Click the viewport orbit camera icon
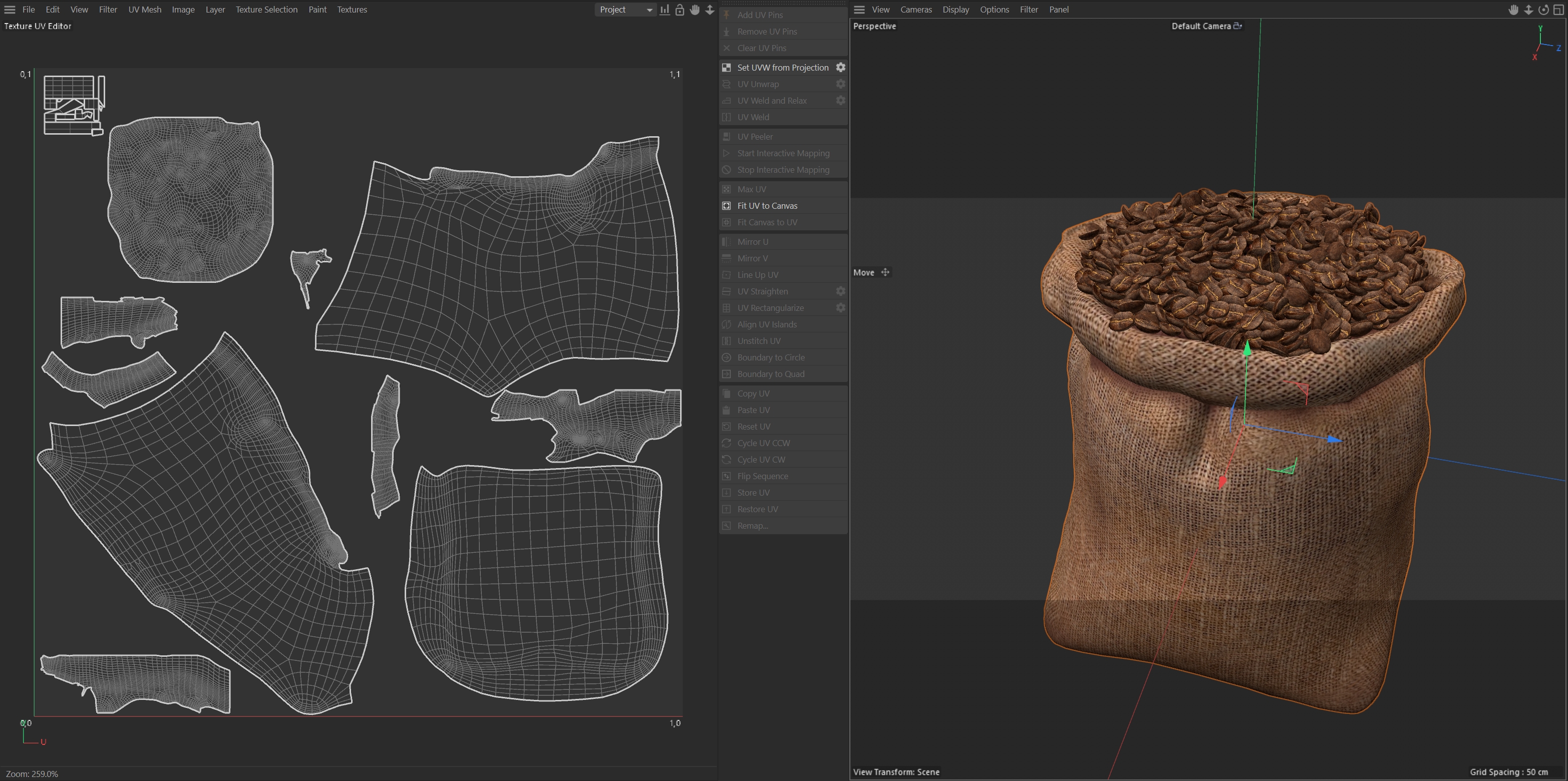Screen dimensions: 1568x781 point(1543,10)
